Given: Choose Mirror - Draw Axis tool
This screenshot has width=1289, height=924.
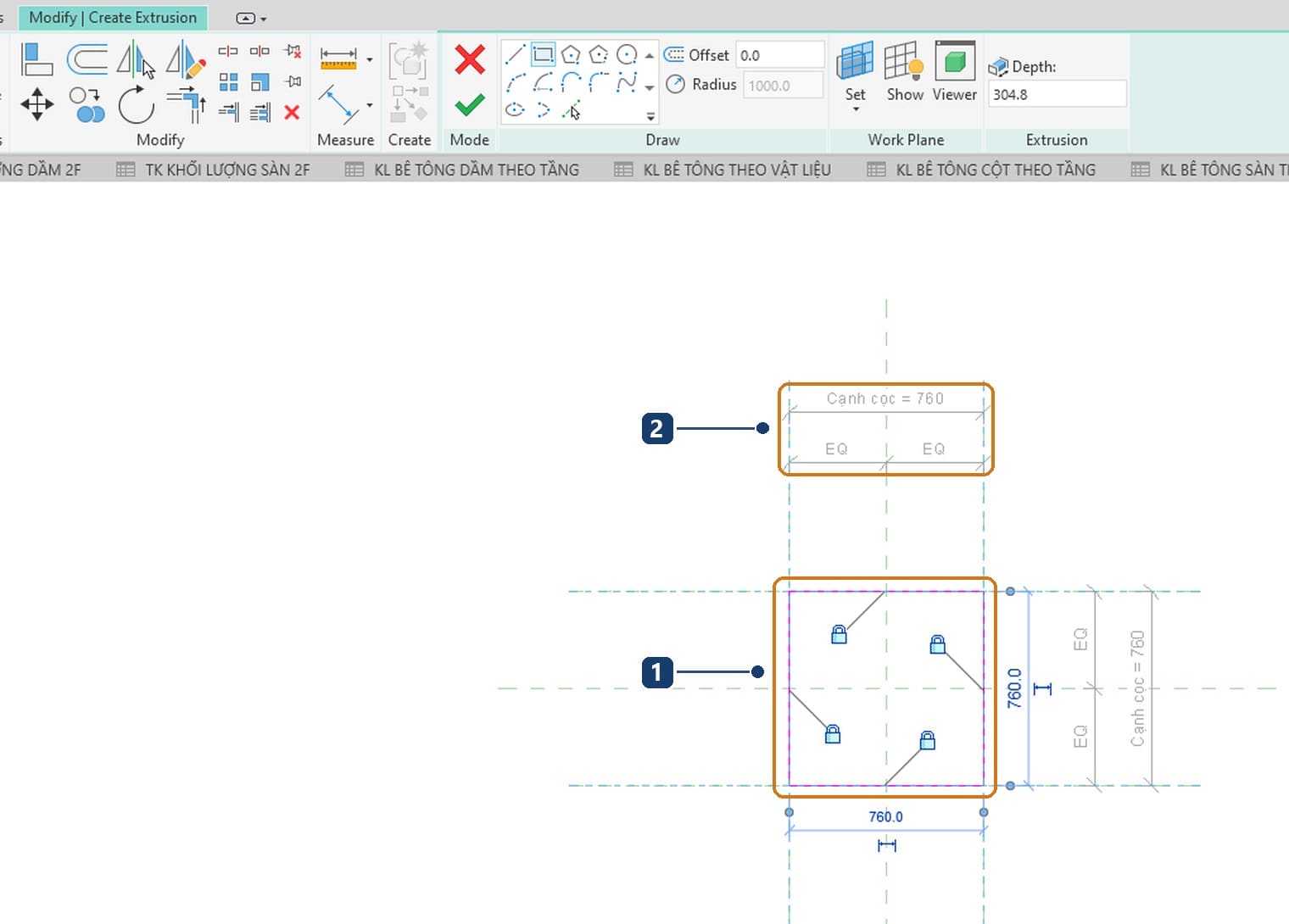Looking at the screenshot, I should (185, 59).
